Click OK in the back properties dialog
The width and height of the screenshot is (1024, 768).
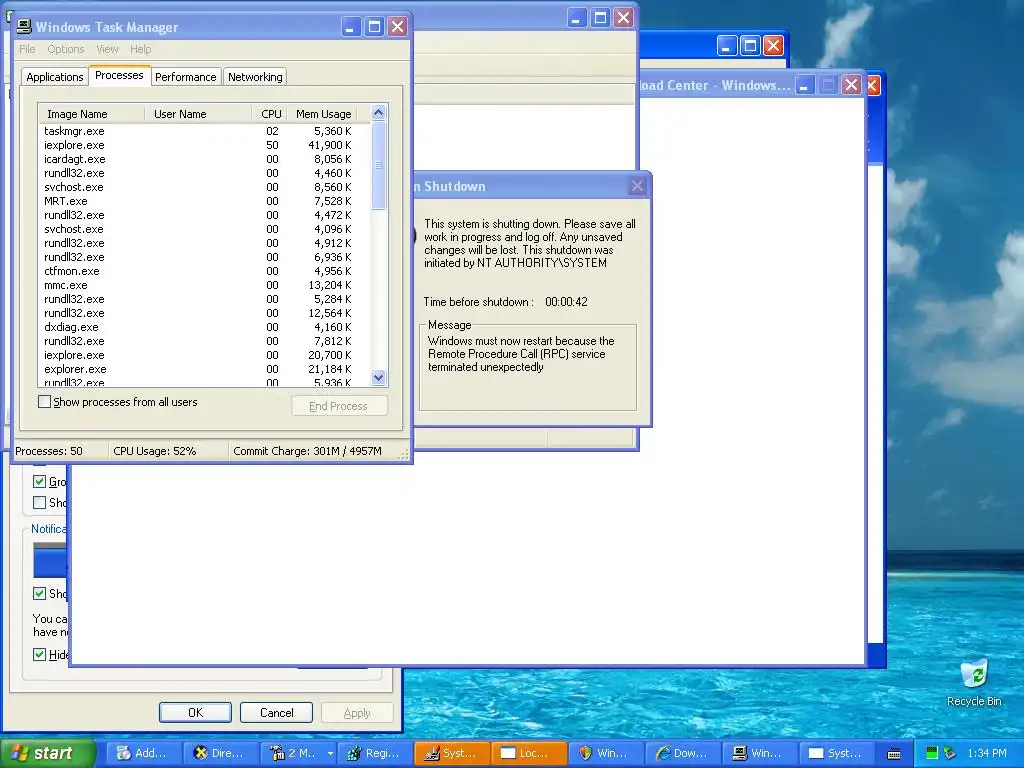(x=195, y=712)
